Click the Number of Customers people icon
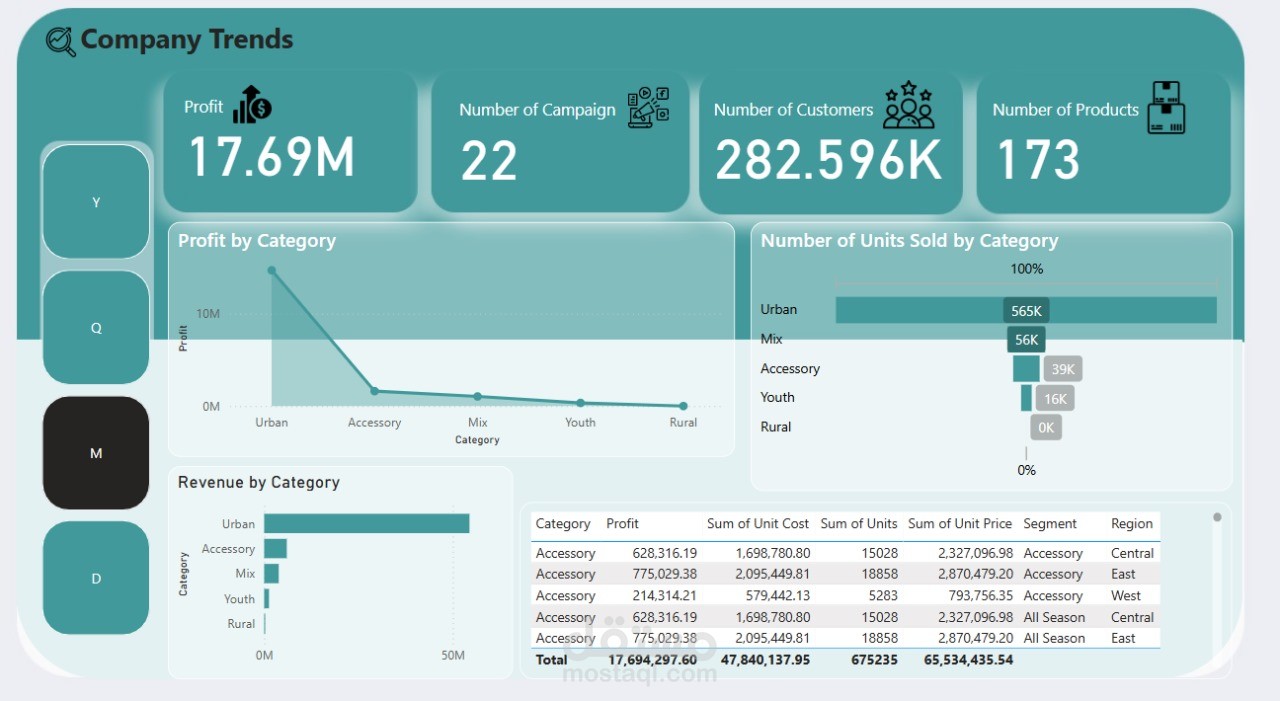 tap(908, 105)
